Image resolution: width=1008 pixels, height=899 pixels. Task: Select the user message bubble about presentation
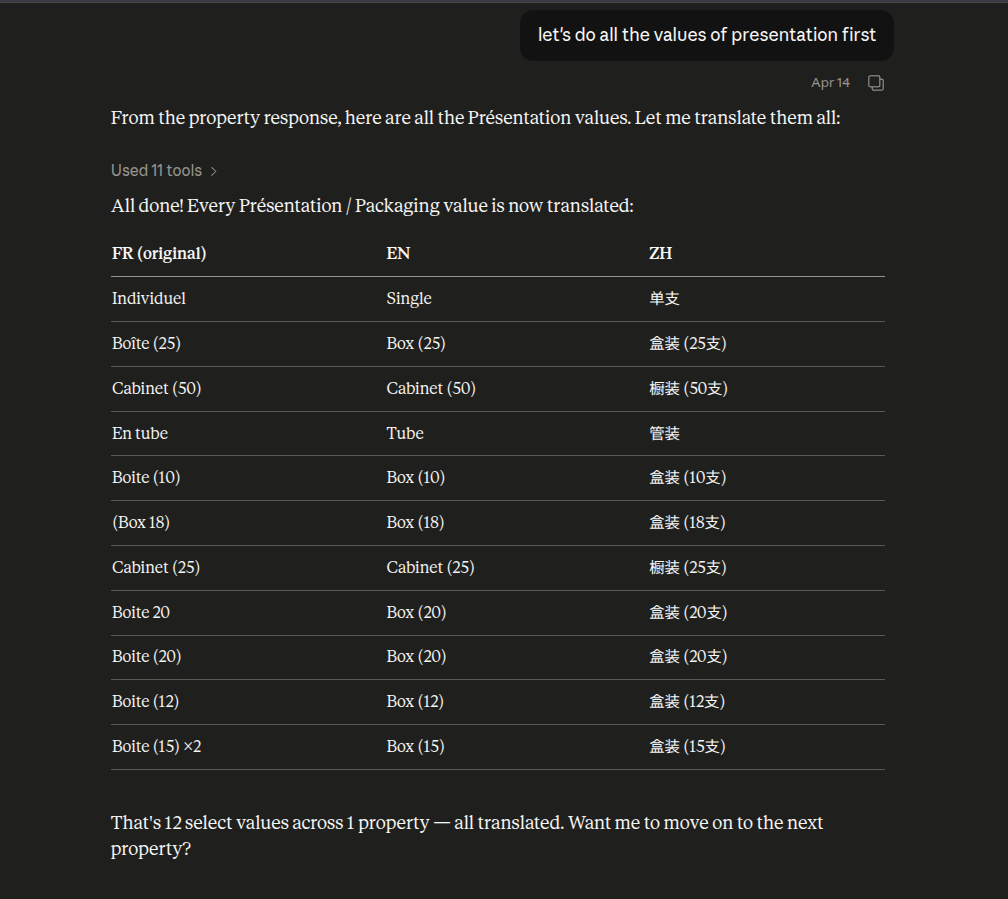pos(706,36)
